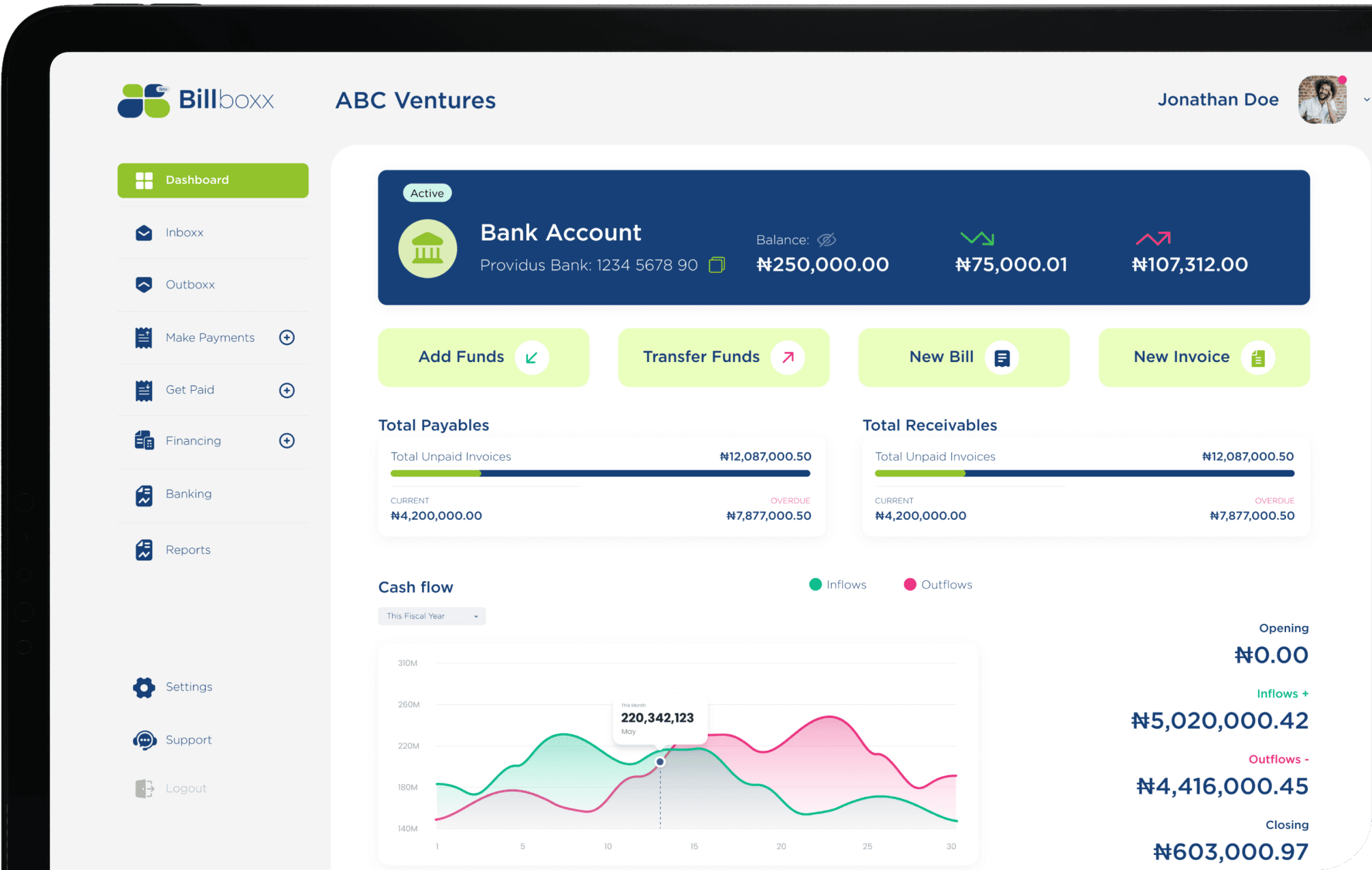
Task: Open Settings from the sidebar
Action: (189, 687)
